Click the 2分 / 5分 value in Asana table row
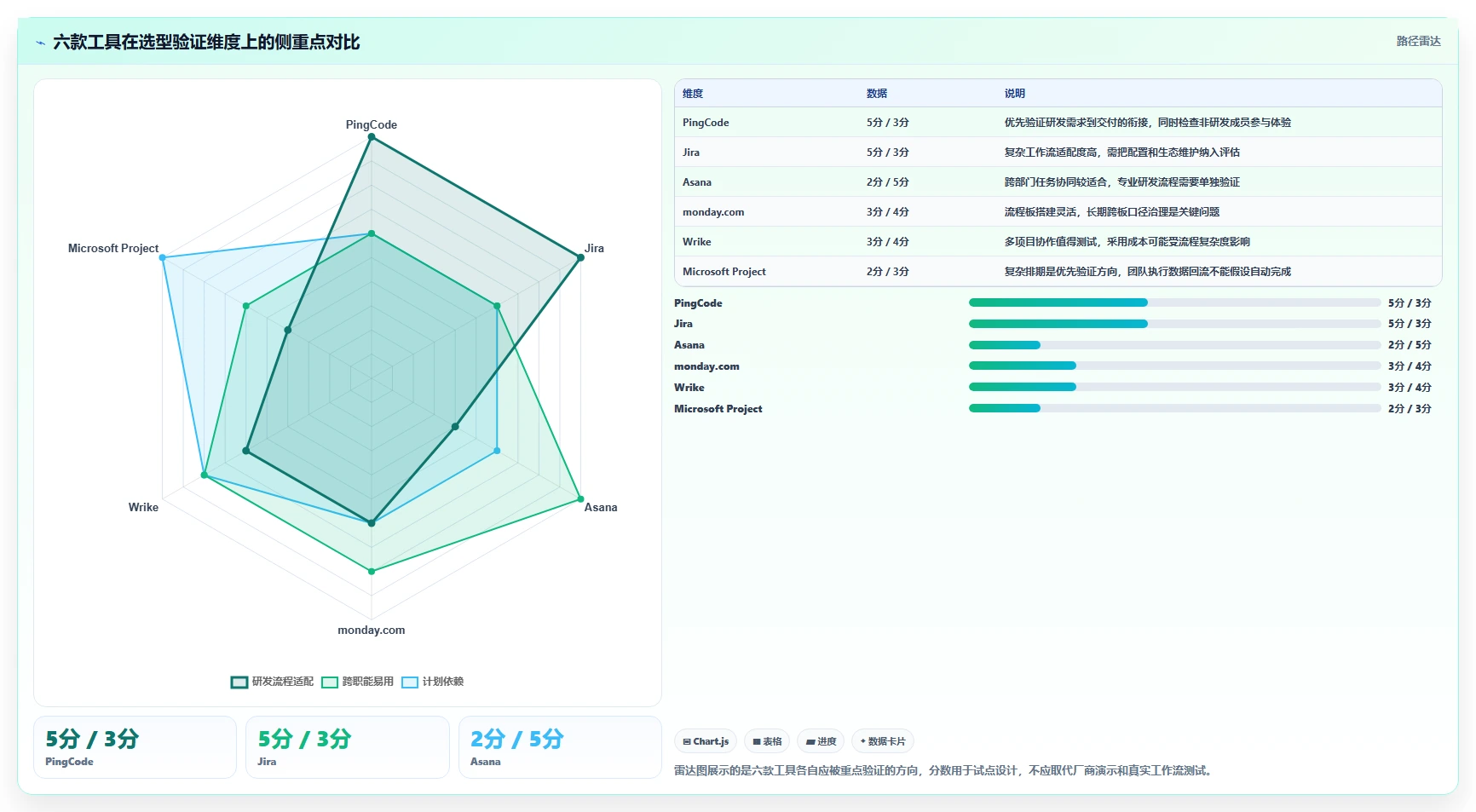1476x812 pixels. 888,182
